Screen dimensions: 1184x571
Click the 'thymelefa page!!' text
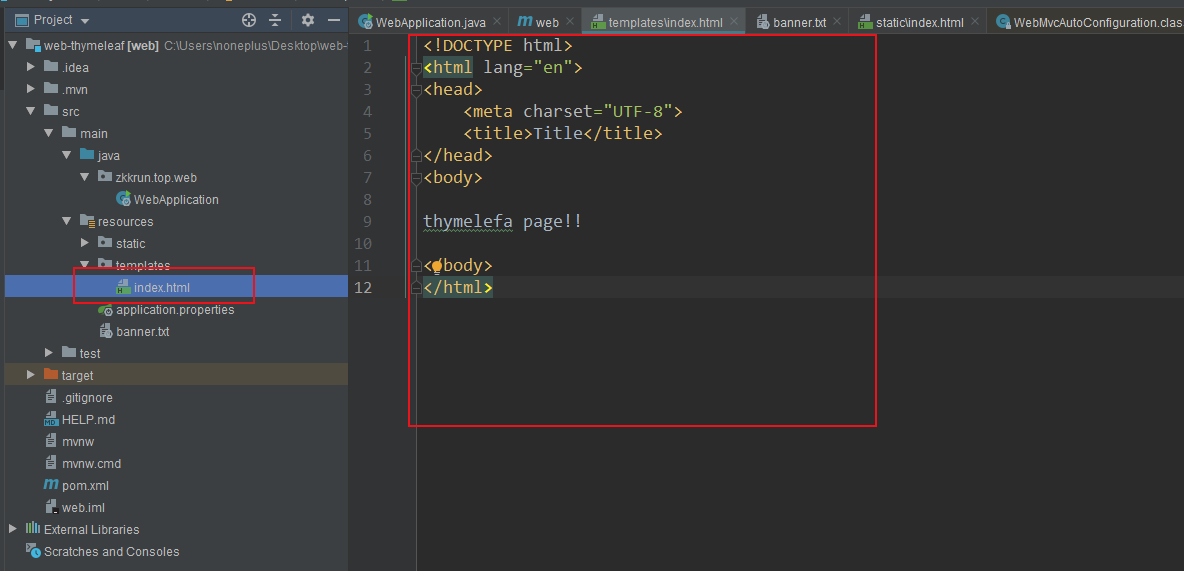tap(502, 222)
